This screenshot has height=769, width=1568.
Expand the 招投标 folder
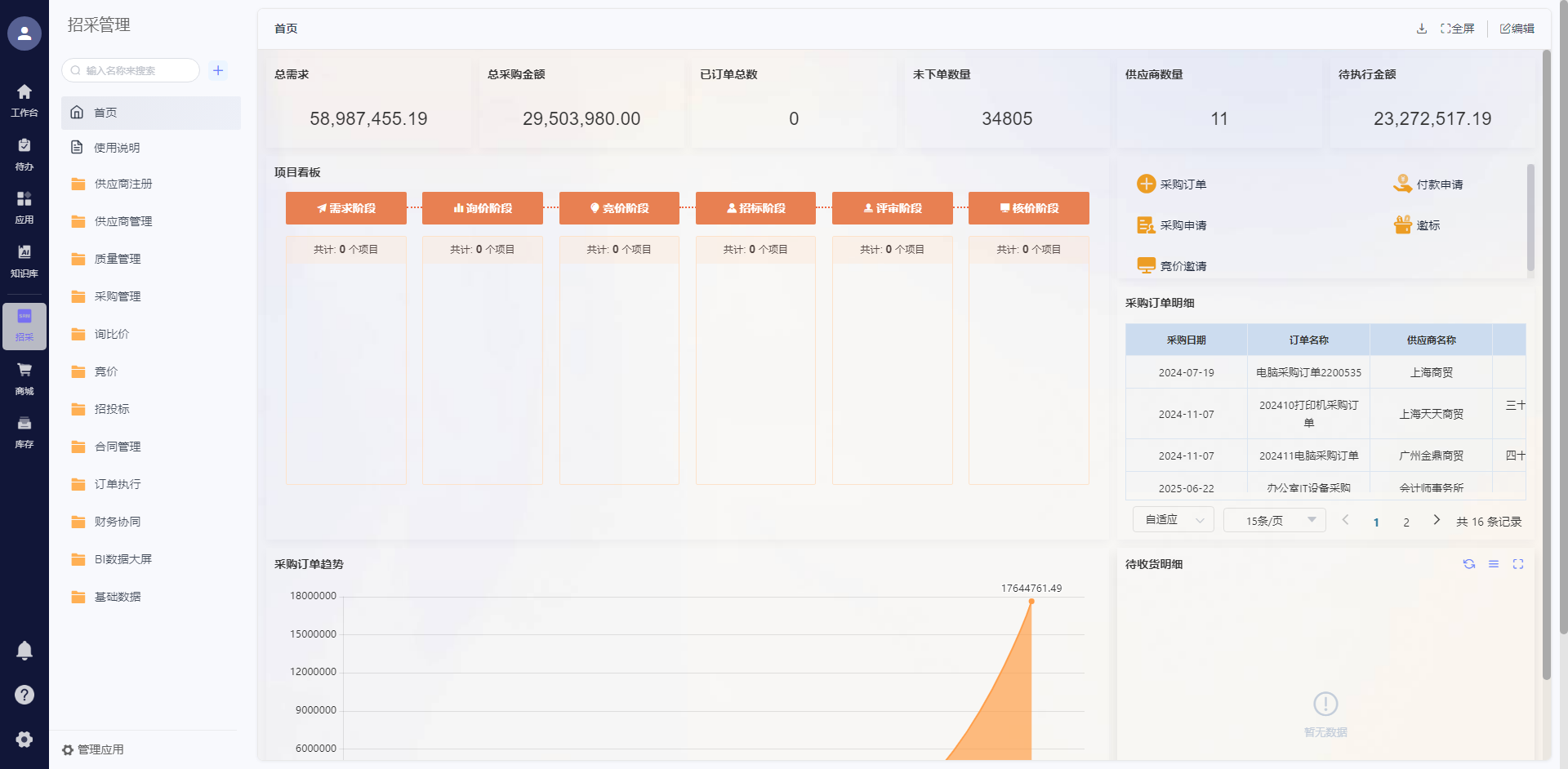(x=112, y=409)
